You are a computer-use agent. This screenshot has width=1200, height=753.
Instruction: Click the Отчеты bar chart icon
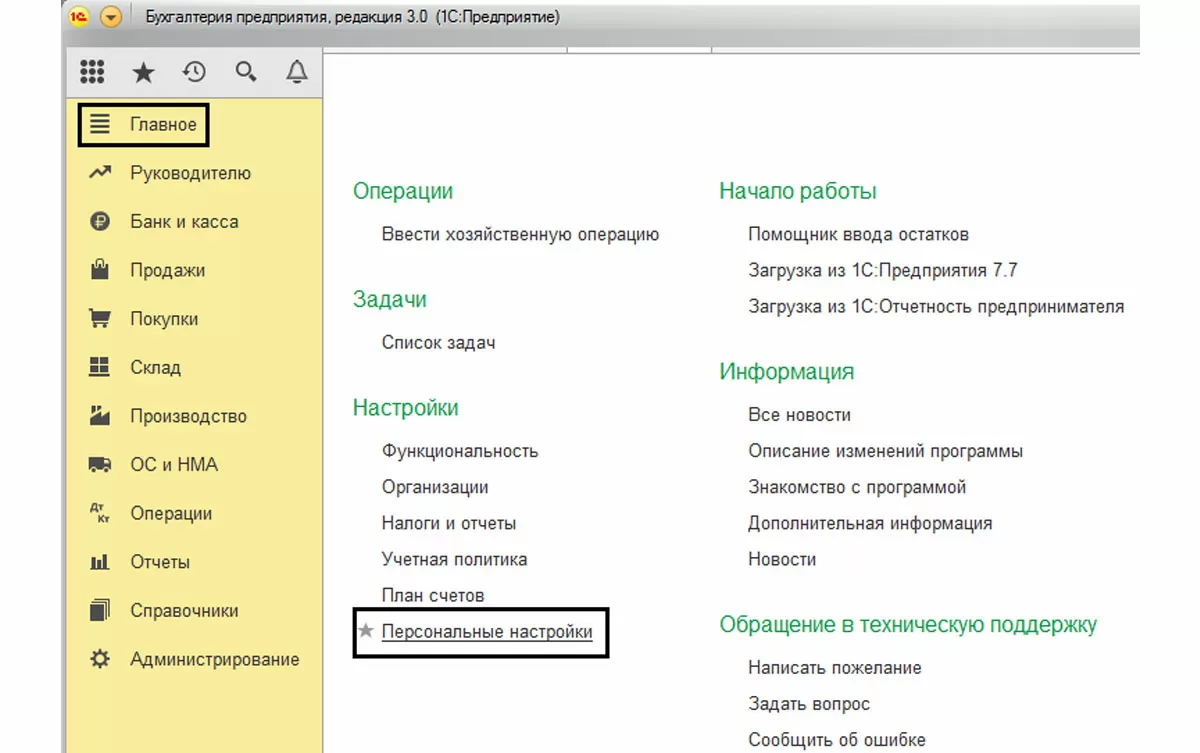(x=100, y=562)
